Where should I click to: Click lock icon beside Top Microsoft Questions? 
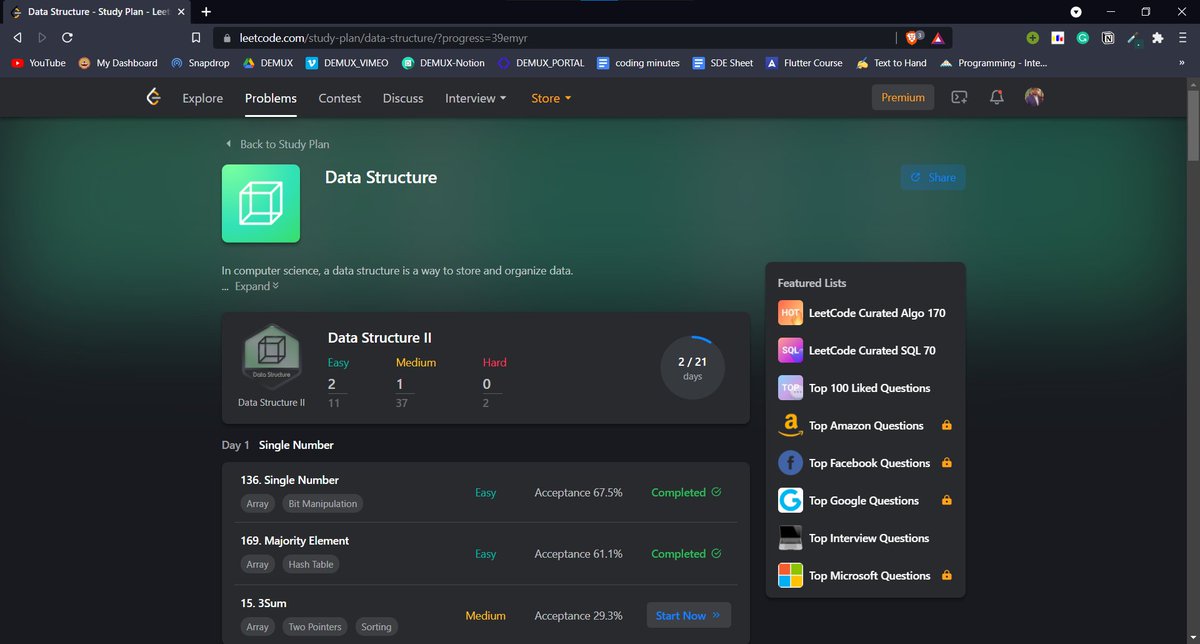(x=947, y=575)
